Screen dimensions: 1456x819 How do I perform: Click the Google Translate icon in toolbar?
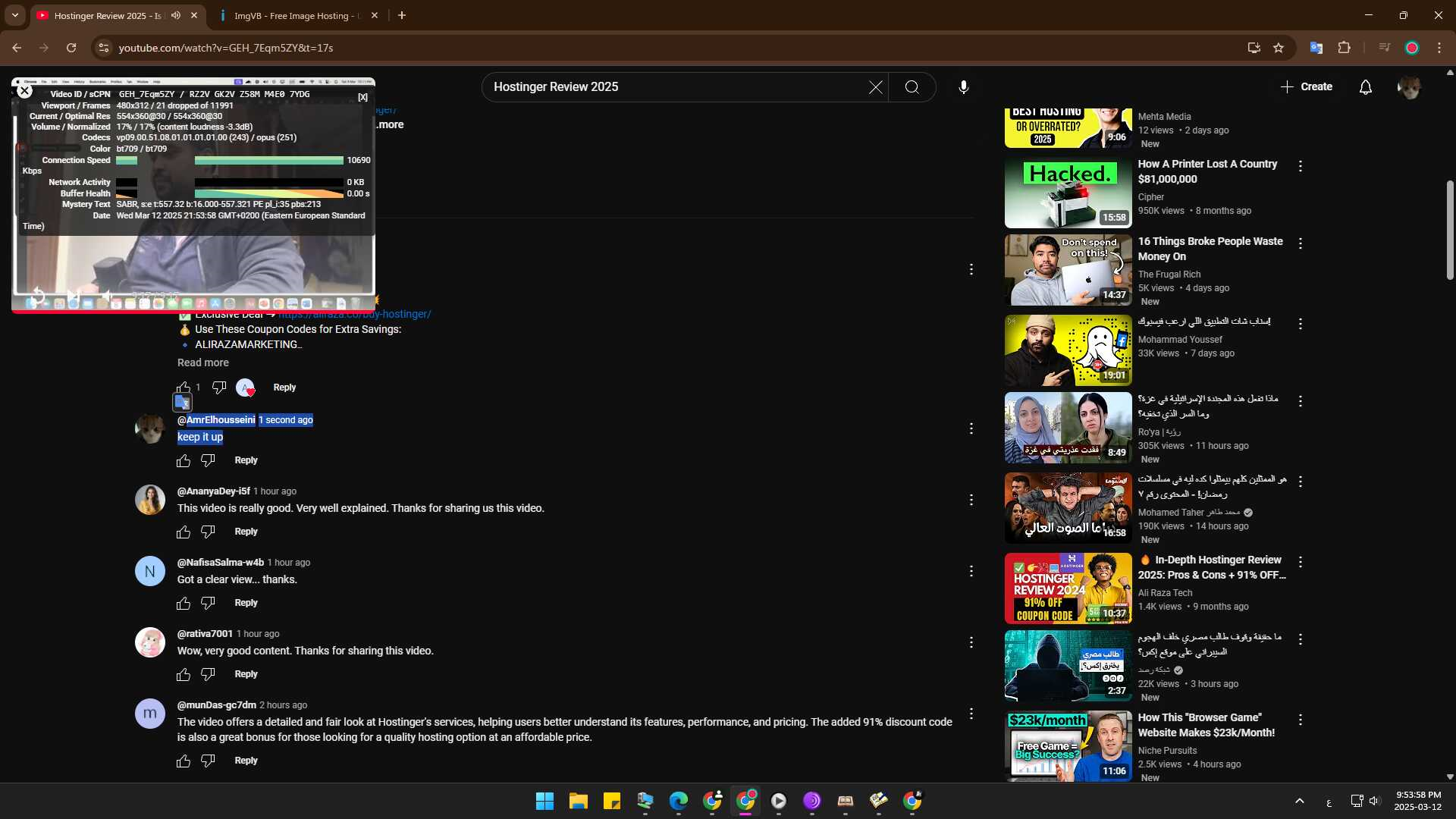click(x=1316, y=48)
